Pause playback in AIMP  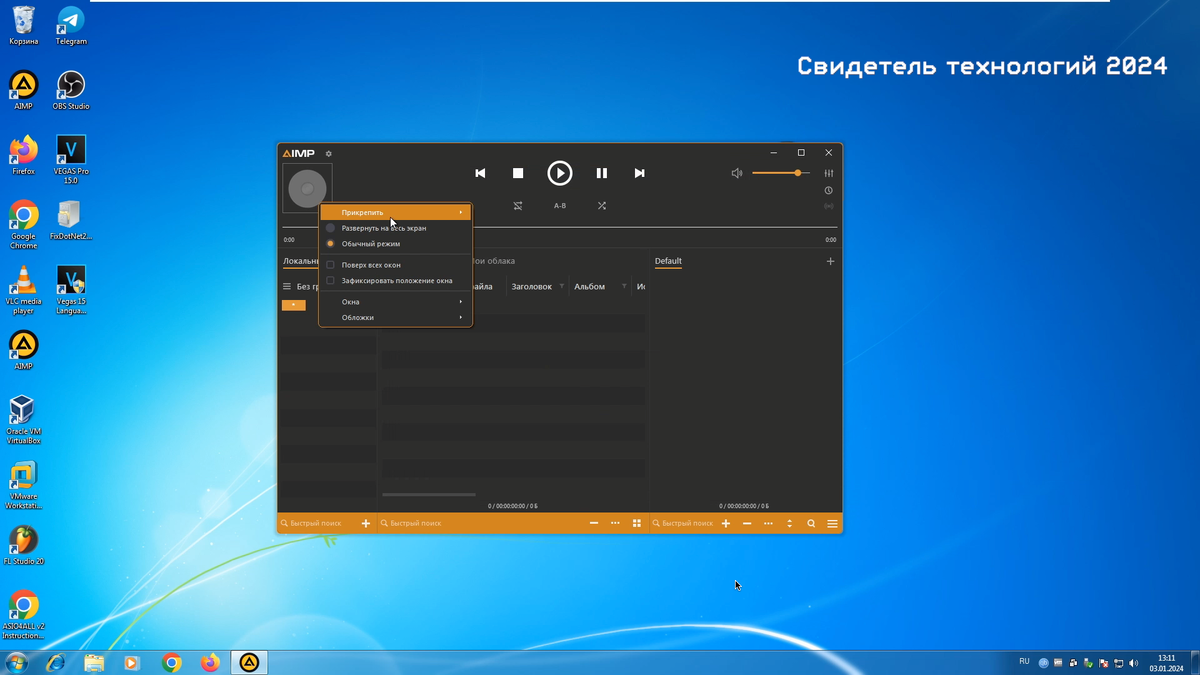[602, 173]
